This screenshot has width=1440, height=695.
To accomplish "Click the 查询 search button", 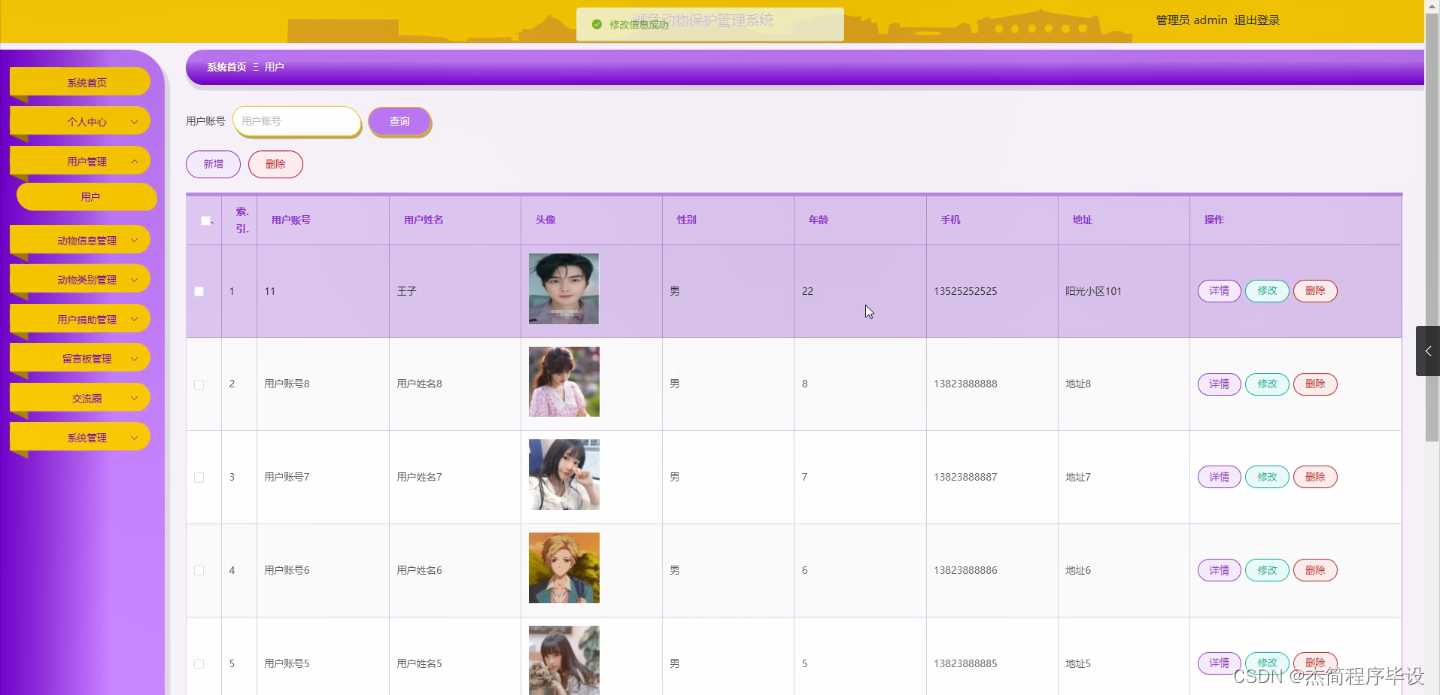I will pyautogui.click(x=399, y=121).
